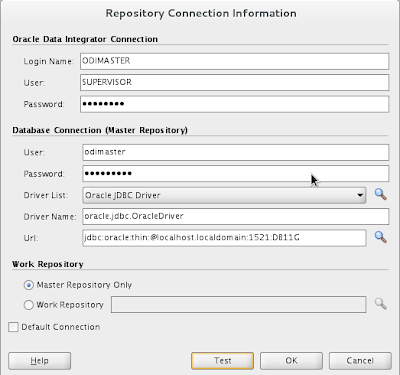
Task: Click the Repository Connection Information title
Action: pyautogui.click(x=201, y=13)
